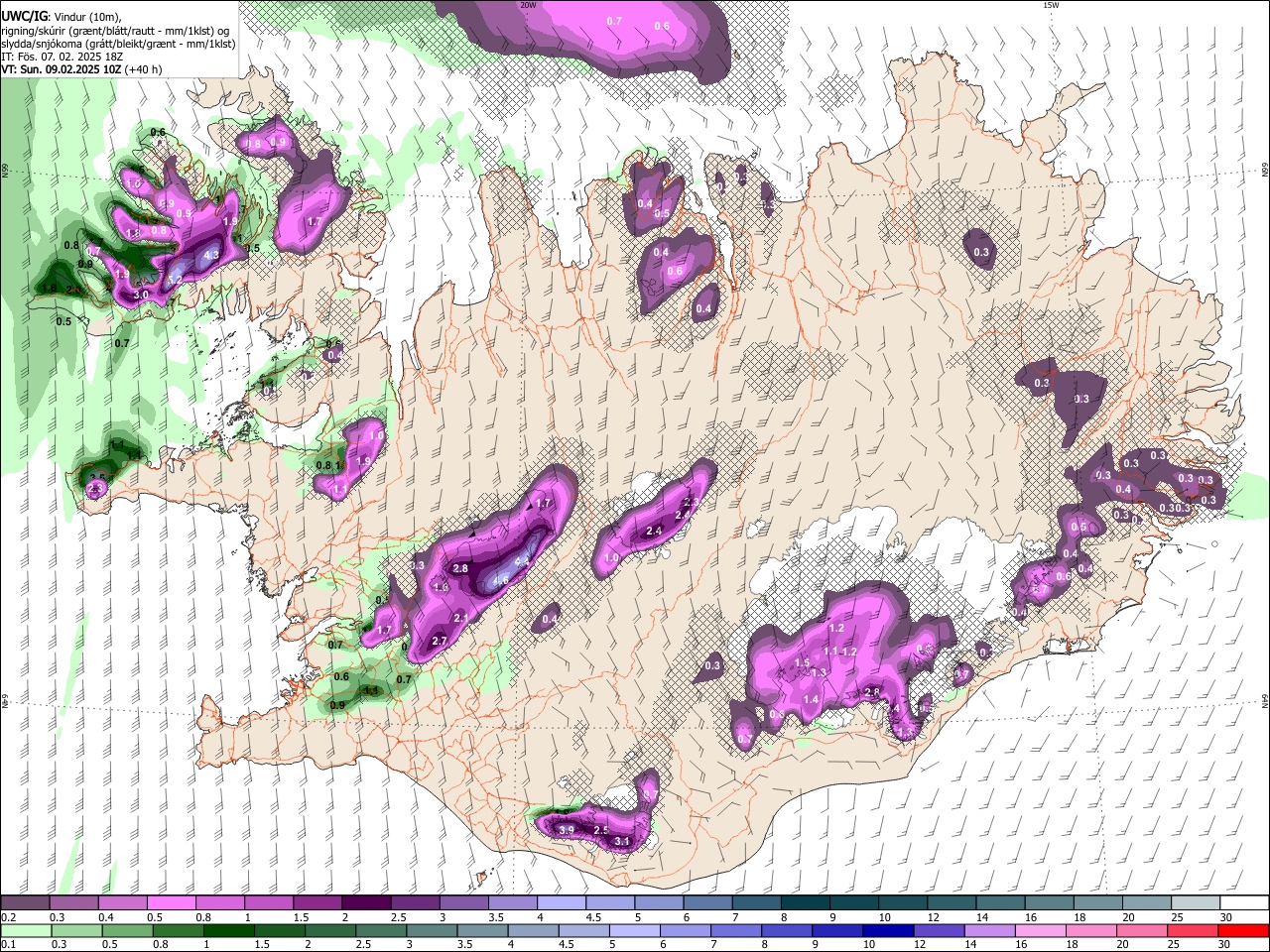Click the 0.7 value in the offshore band
1270x952 pixels.
(614, 21)
